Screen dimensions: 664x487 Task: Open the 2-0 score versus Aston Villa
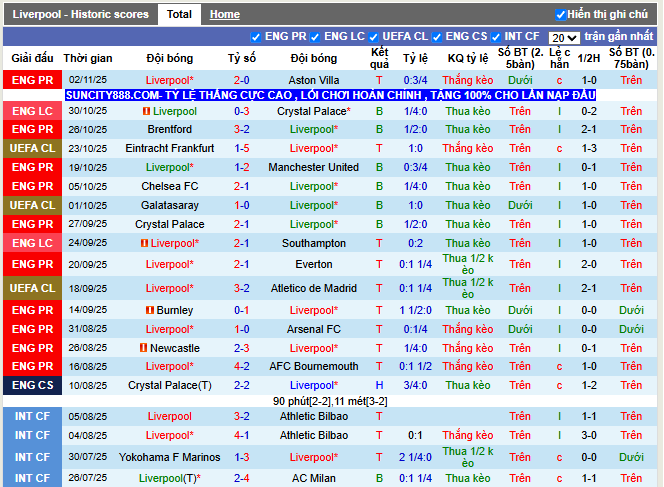point(242,80)
